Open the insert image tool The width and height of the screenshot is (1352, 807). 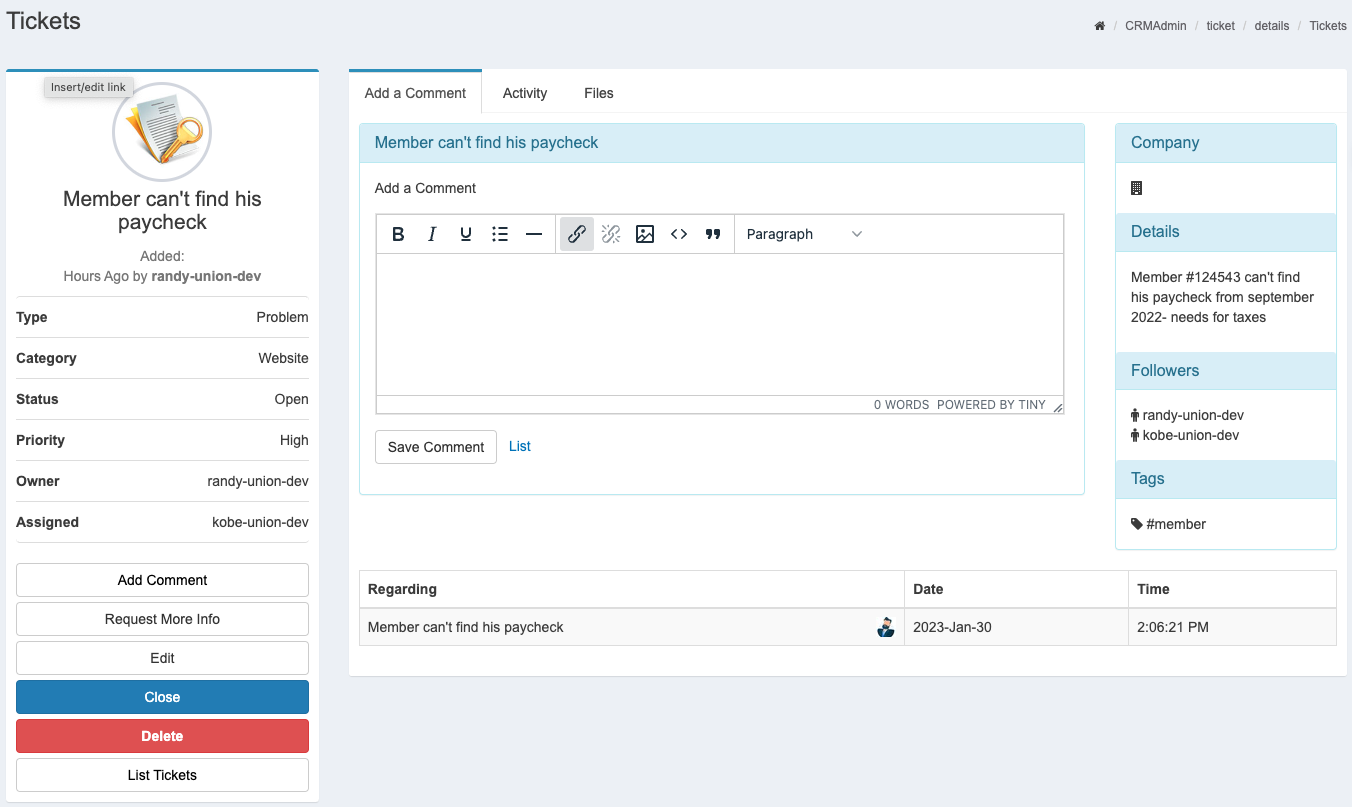tap(645, 234)
